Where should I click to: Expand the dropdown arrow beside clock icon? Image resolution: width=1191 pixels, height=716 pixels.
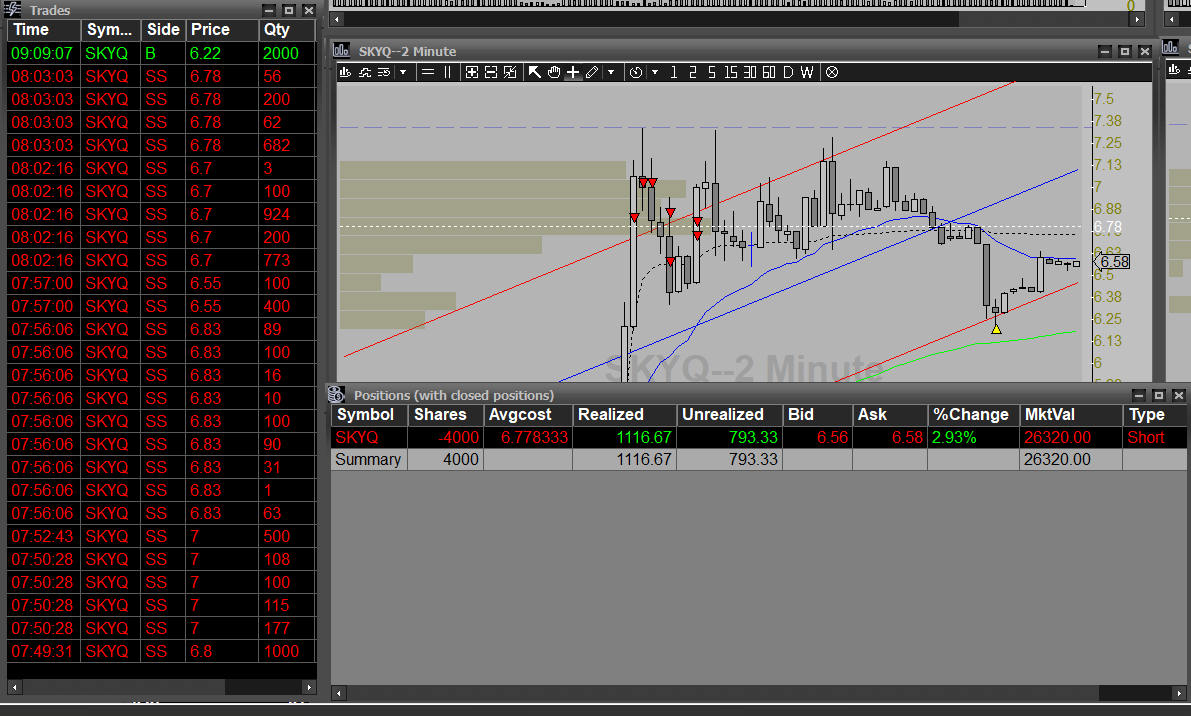[x=655, y=72]
